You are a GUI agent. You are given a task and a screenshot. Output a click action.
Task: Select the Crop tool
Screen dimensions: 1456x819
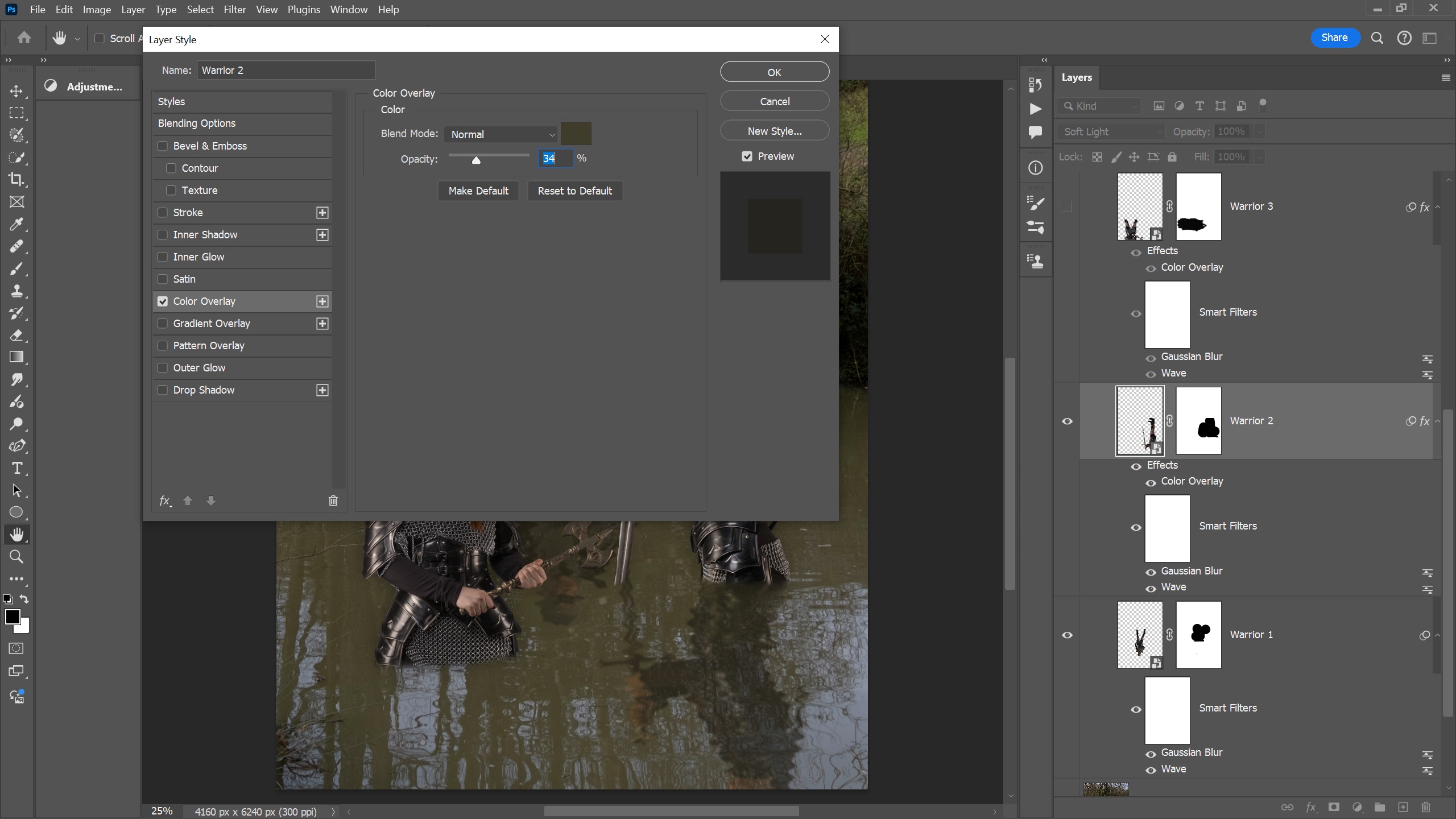coord(16,180)
